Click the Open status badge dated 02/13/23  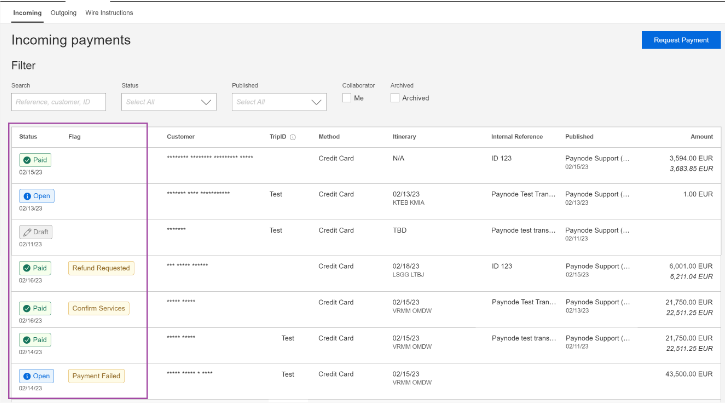(x=37, y=196)
